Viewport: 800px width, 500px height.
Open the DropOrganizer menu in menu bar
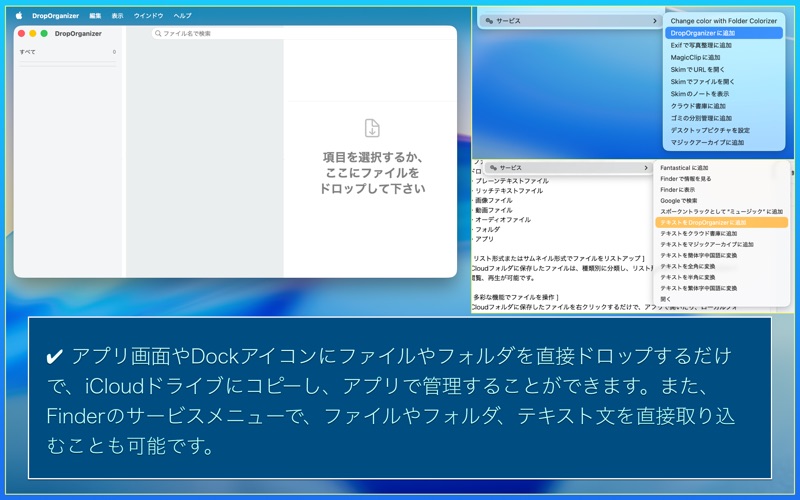(x=55, y=16)
